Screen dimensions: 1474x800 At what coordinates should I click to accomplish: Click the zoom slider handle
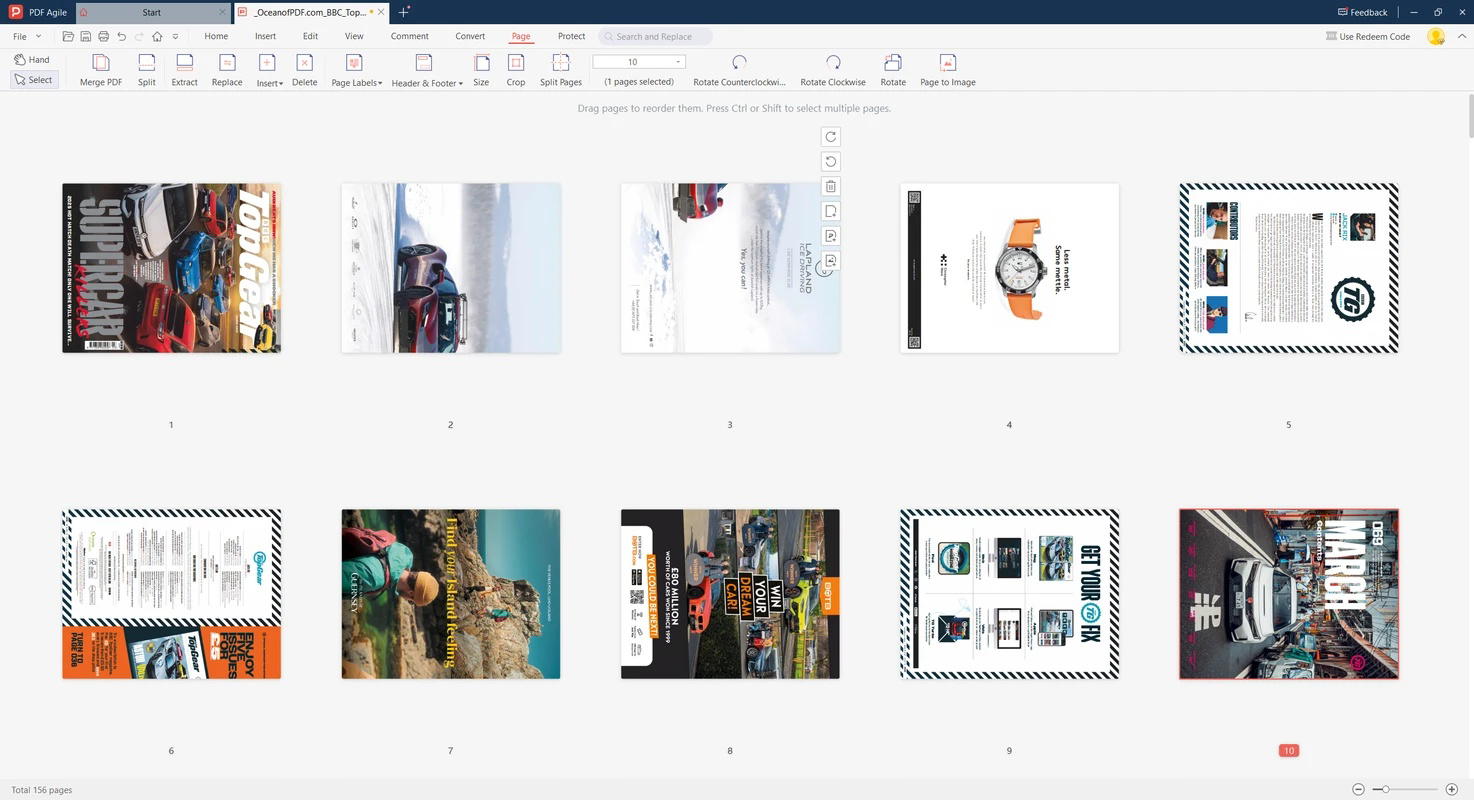pyautogui.click(x=1386, y=789)
